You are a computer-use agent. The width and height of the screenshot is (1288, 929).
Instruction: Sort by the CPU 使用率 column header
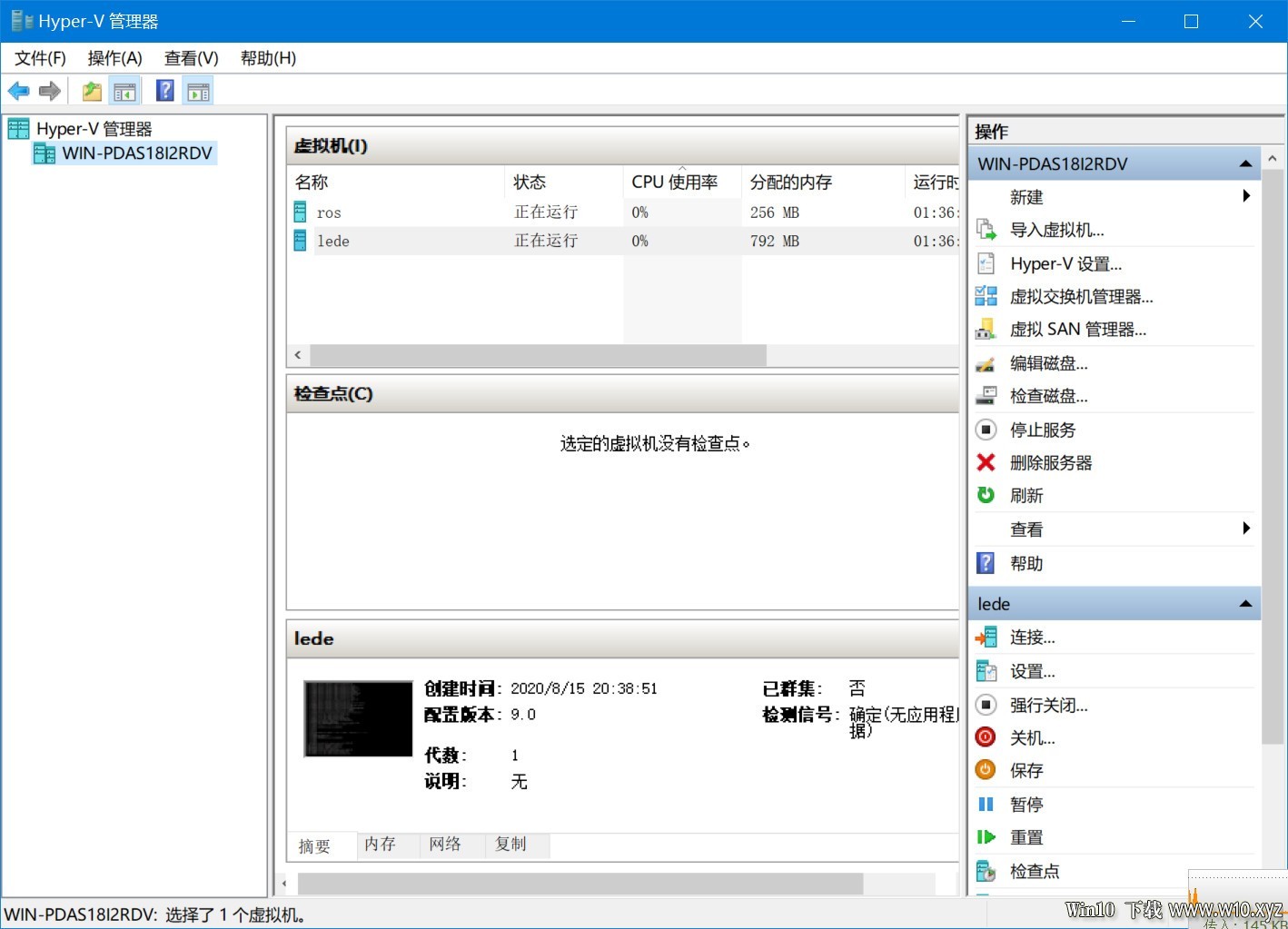(x=682, y=182)
